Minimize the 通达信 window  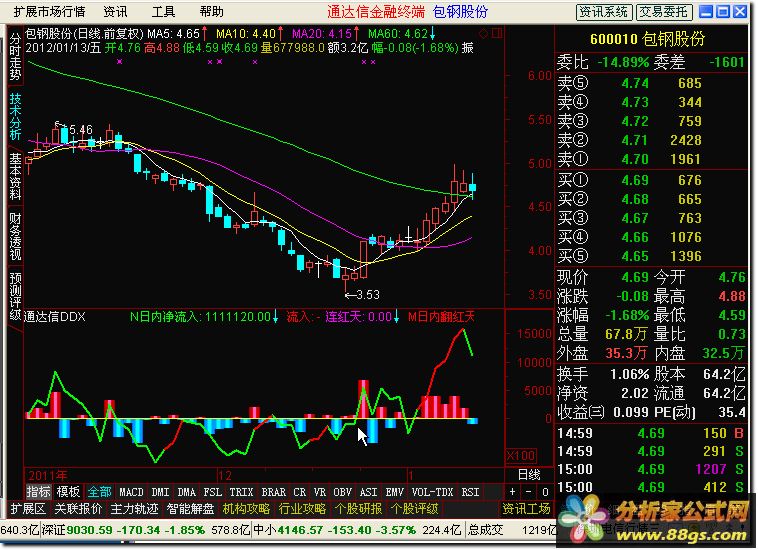coord(706,12)
